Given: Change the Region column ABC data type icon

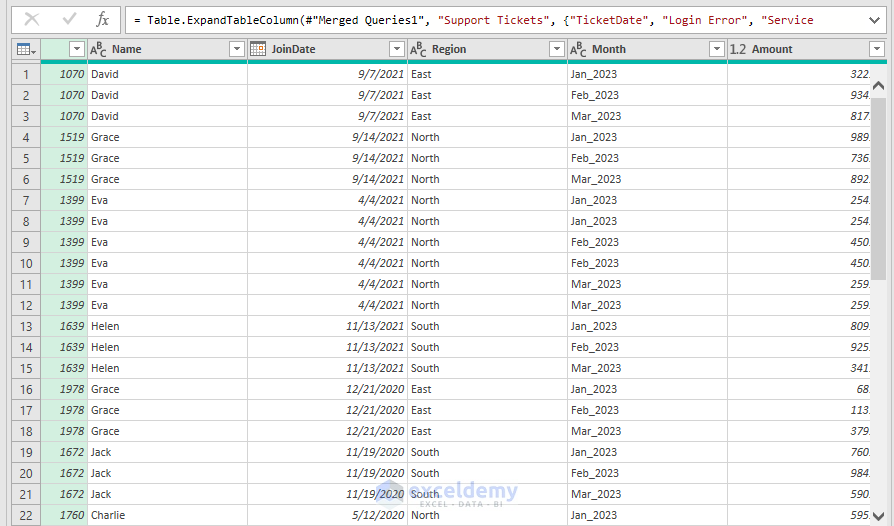Looking at the screenshot, I should click(418, 50).
